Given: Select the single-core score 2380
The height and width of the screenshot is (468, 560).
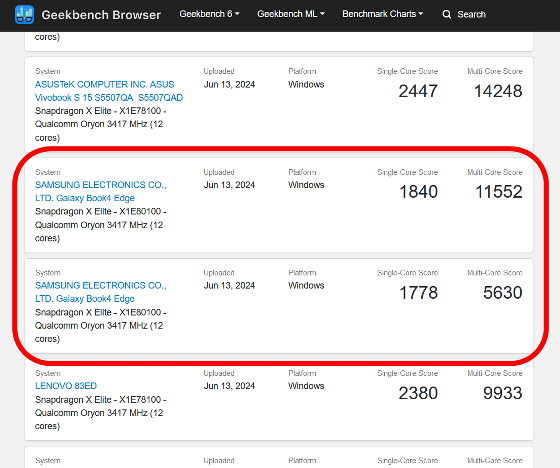Looking at the screenshot, I should click(418, 393).
